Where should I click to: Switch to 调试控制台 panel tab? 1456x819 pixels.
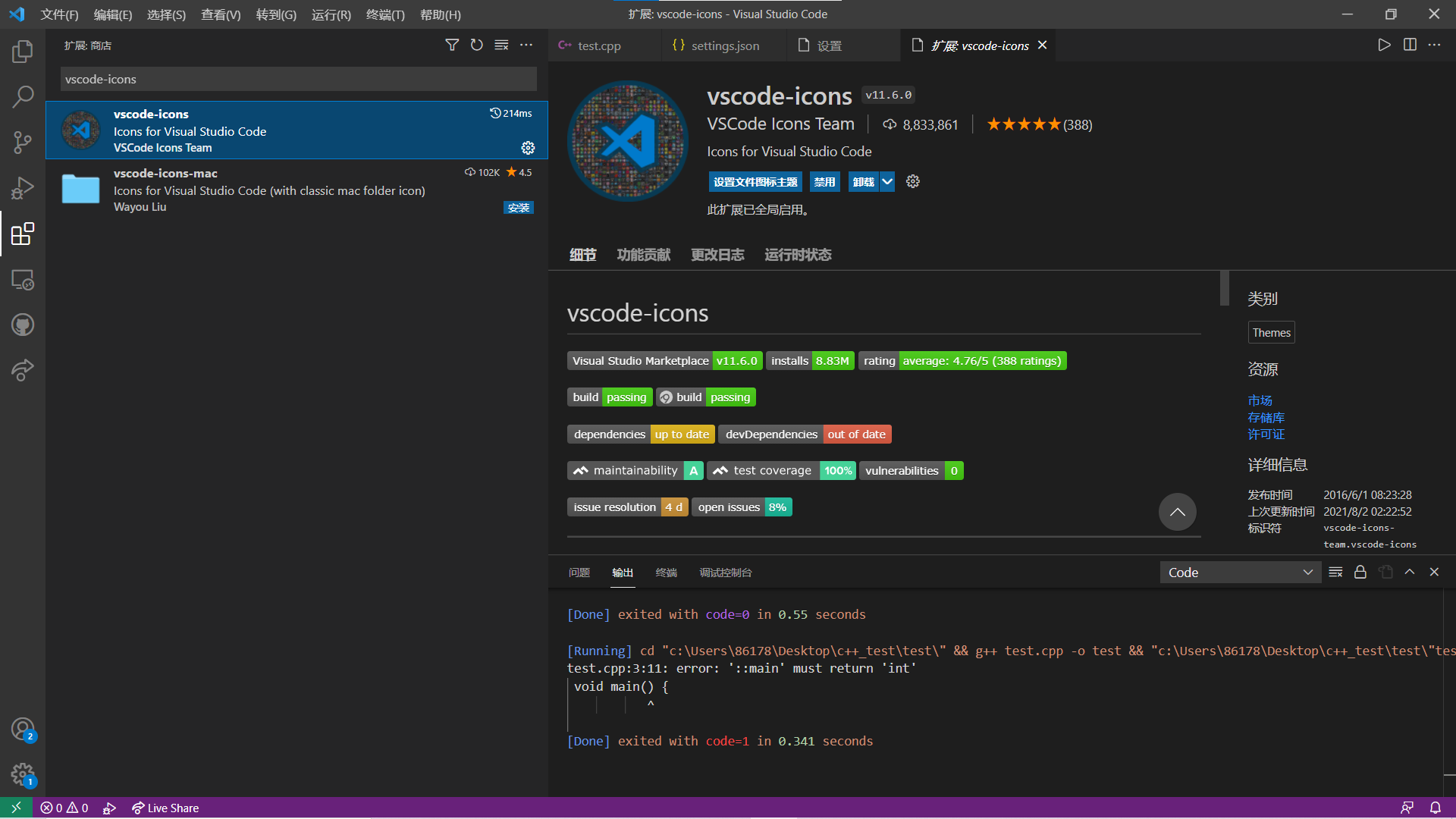pyautogui.click(x=725, y=573)
